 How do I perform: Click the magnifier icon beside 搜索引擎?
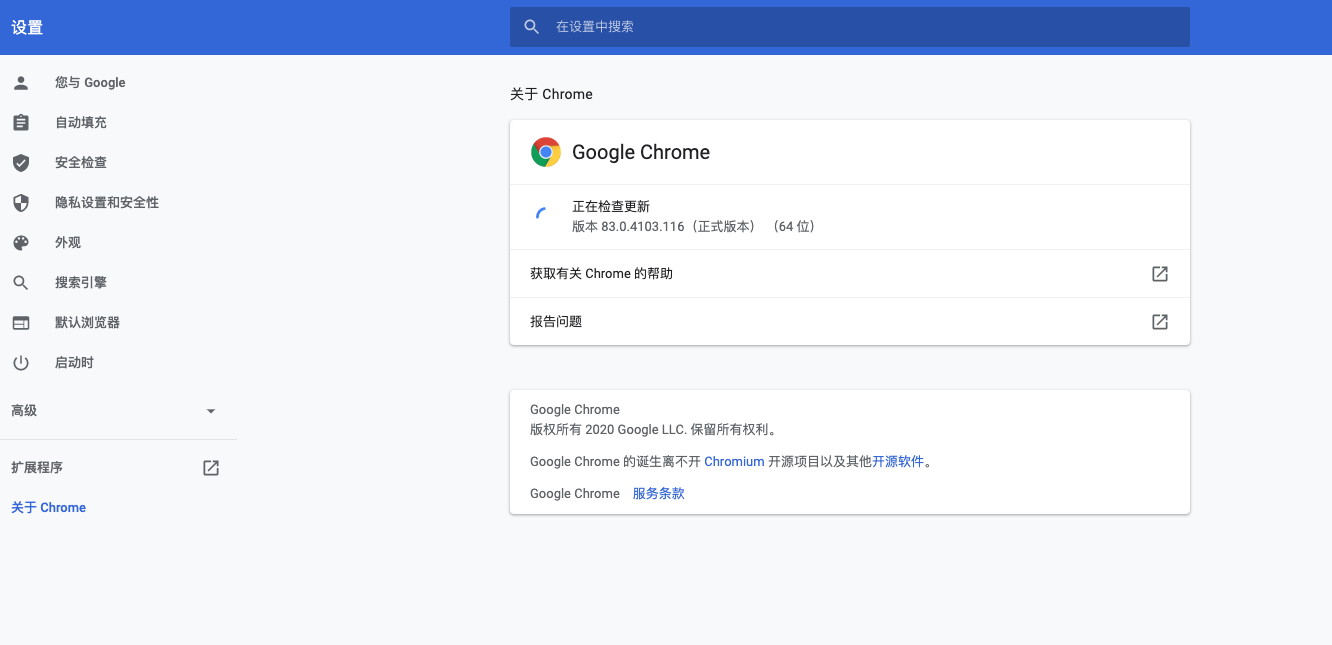pyautogui.click(x=21, y=283)
